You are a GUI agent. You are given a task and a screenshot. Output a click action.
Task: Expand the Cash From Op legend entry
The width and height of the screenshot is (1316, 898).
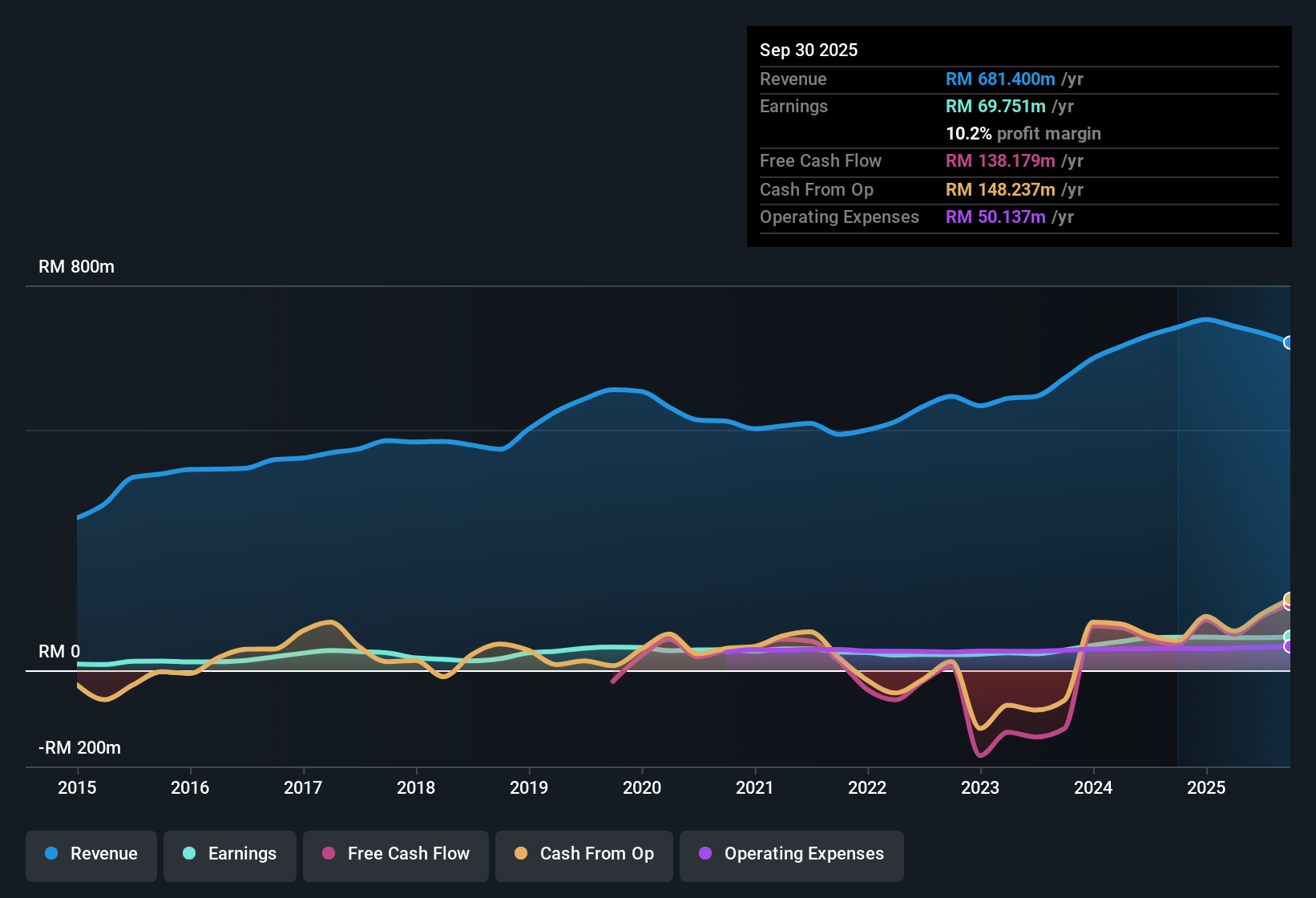(583, 854)
